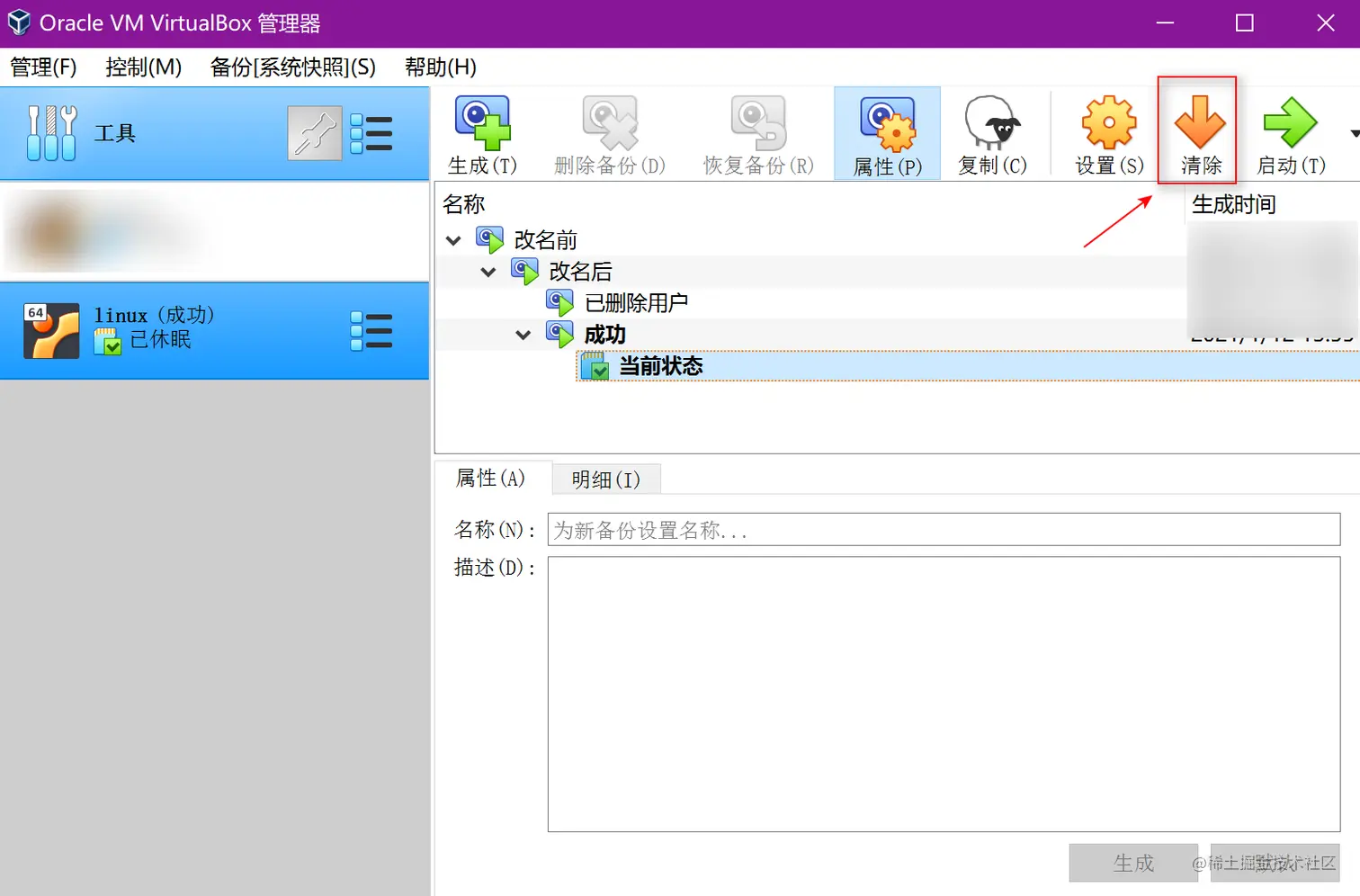This screenshot has height=896, width=1360.
Task: Click the 删除备份(D) toolbar icon
Action: point(610,123)
